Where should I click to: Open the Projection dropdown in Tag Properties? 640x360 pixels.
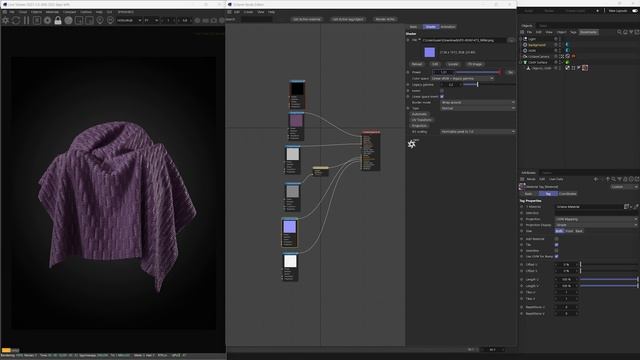[x=596, y=219]
